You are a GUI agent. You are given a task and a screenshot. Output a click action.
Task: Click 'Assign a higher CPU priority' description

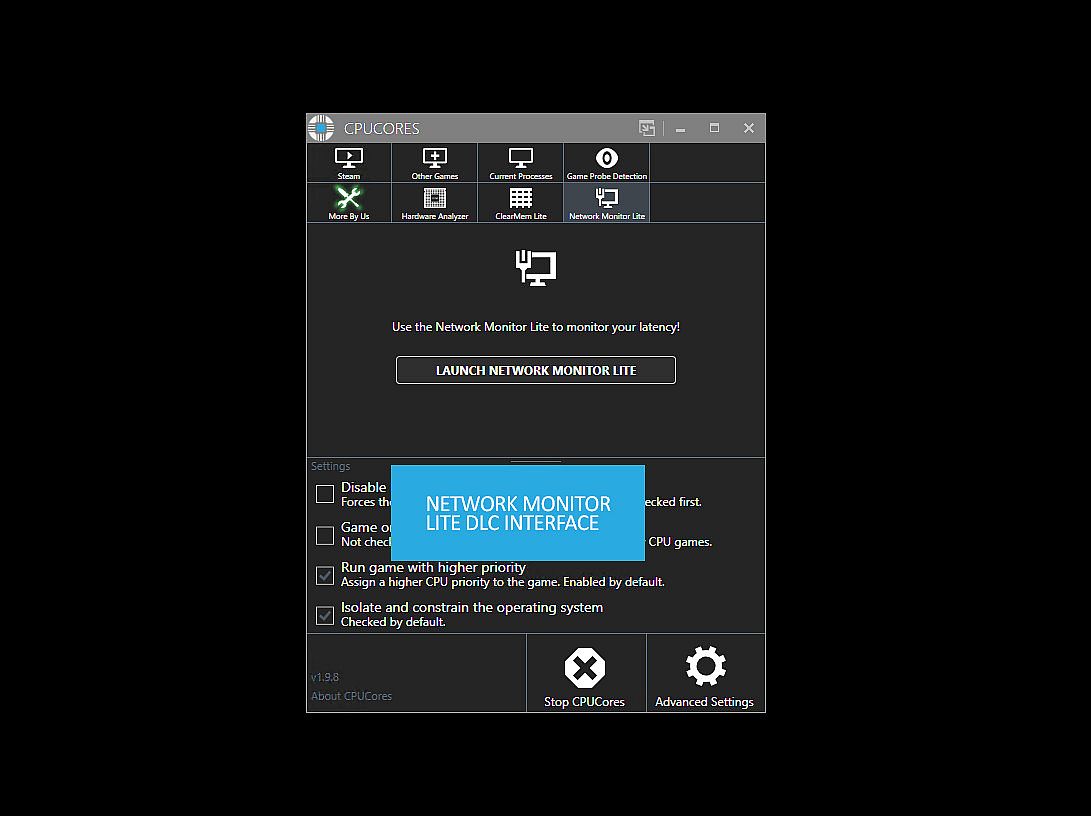click(x=502, y=582)
